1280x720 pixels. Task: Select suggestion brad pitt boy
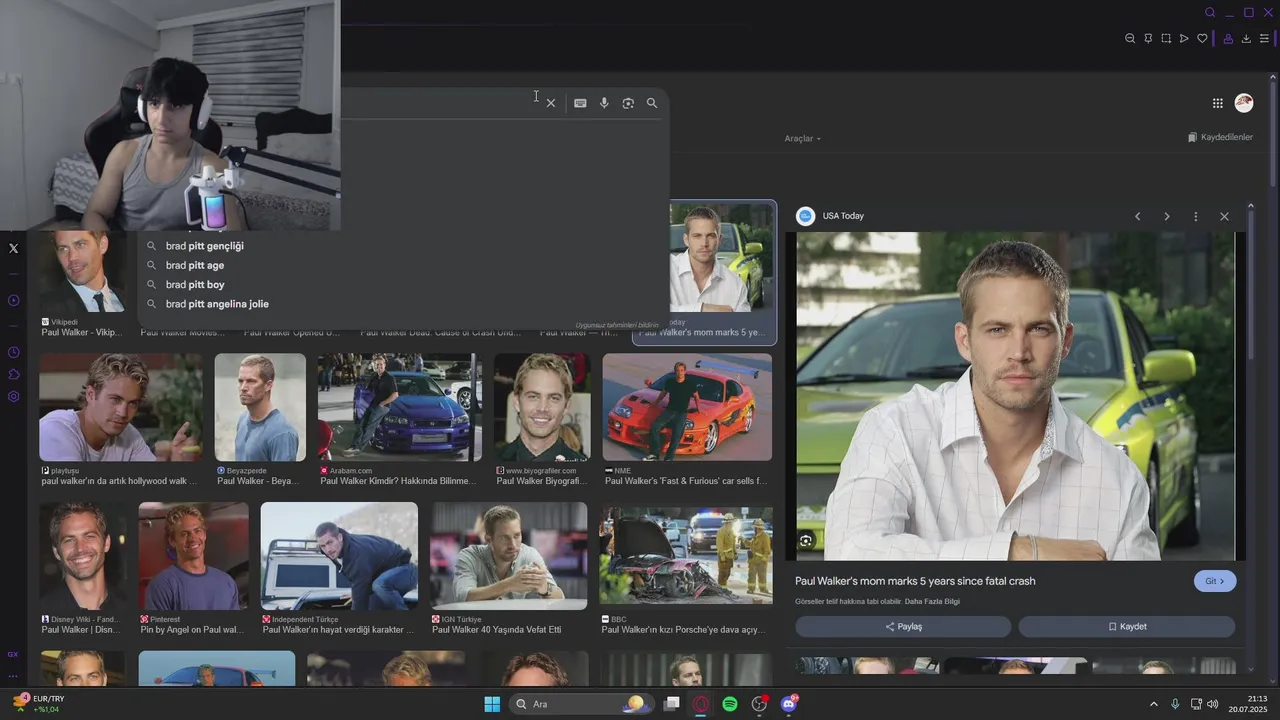click(x=195, y=284)
